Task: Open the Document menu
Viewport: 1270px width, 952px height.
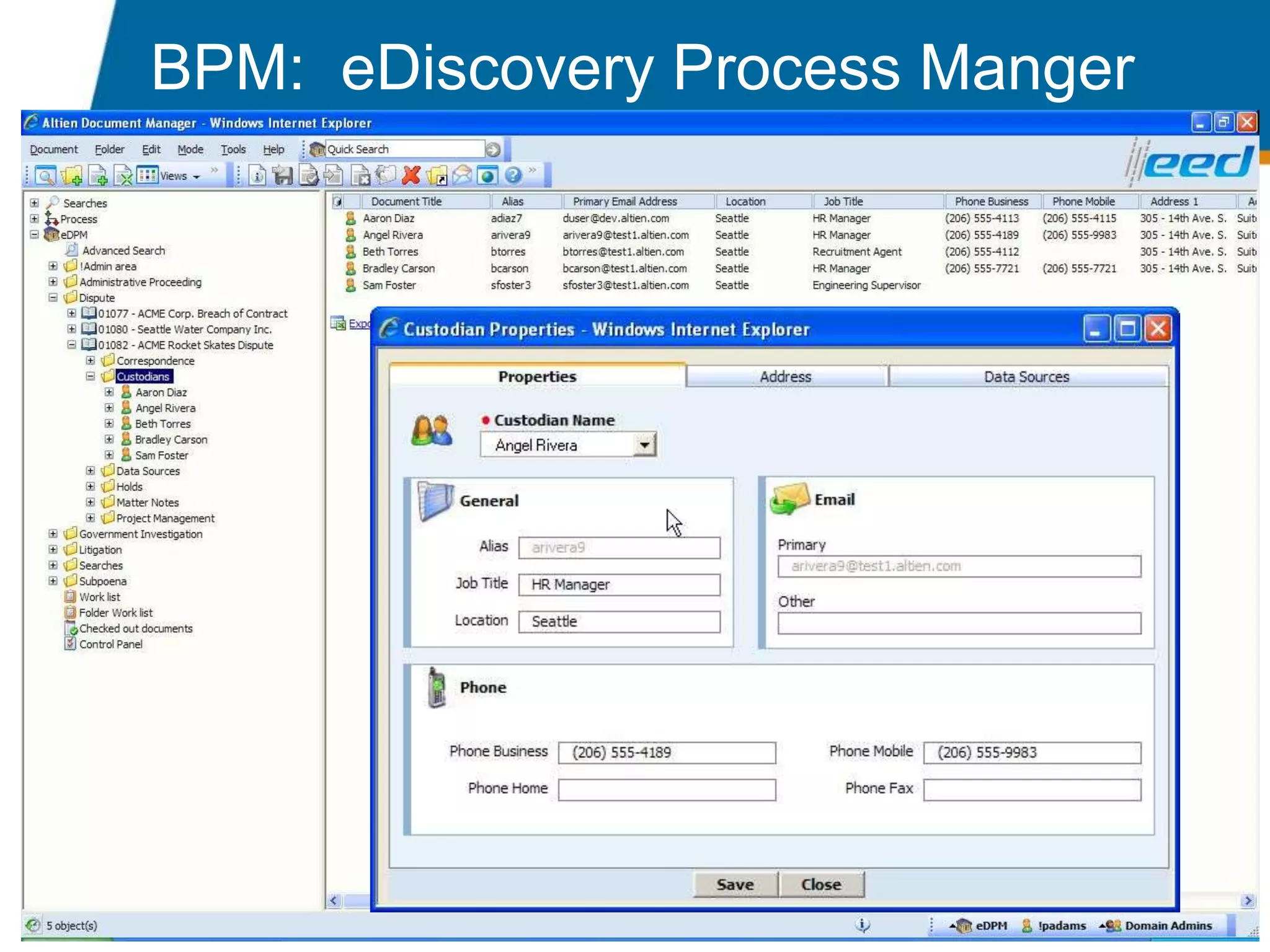Action: tap(54, 149)
